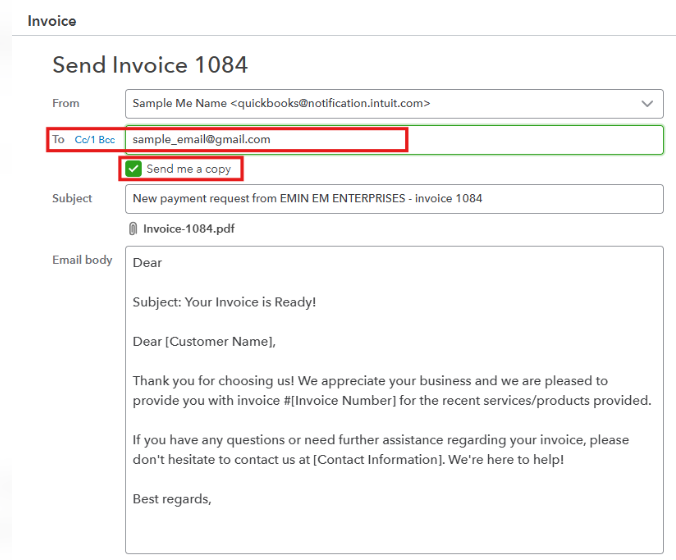The width and height of the screenshot is (676, 560).
Task: Click the paperclip attachment icon
Action: click(133, 228)
